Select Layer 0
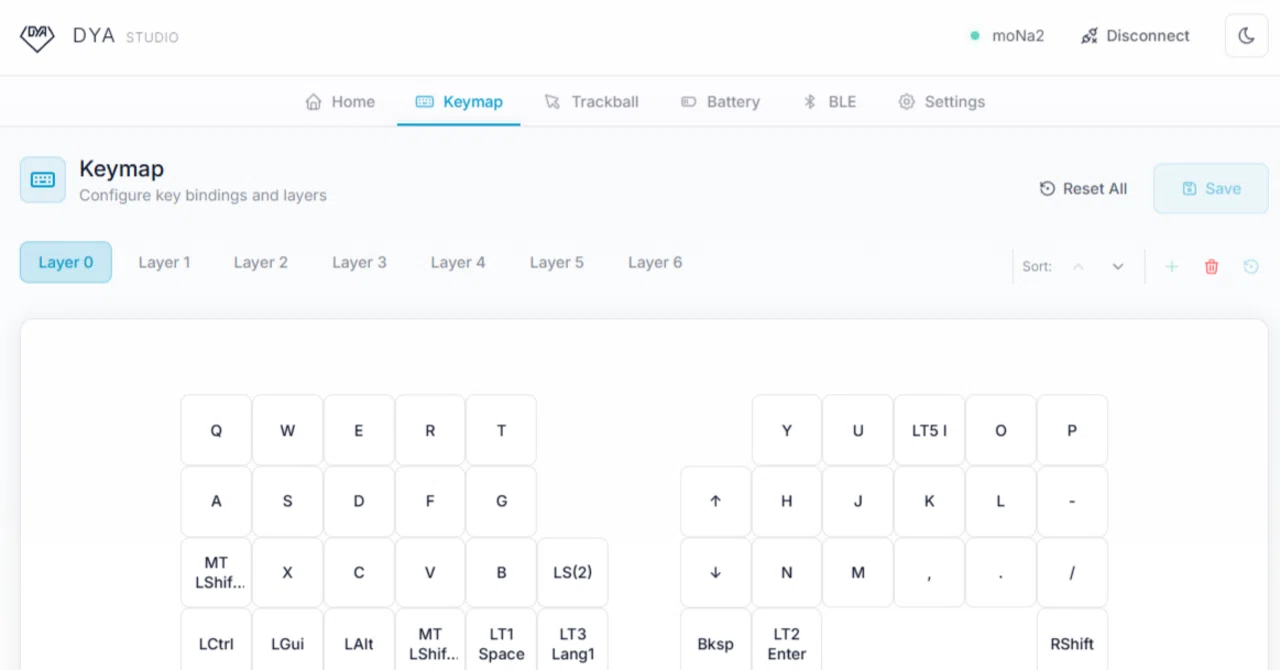1280x670 pixels. click(x=66, y=262)
